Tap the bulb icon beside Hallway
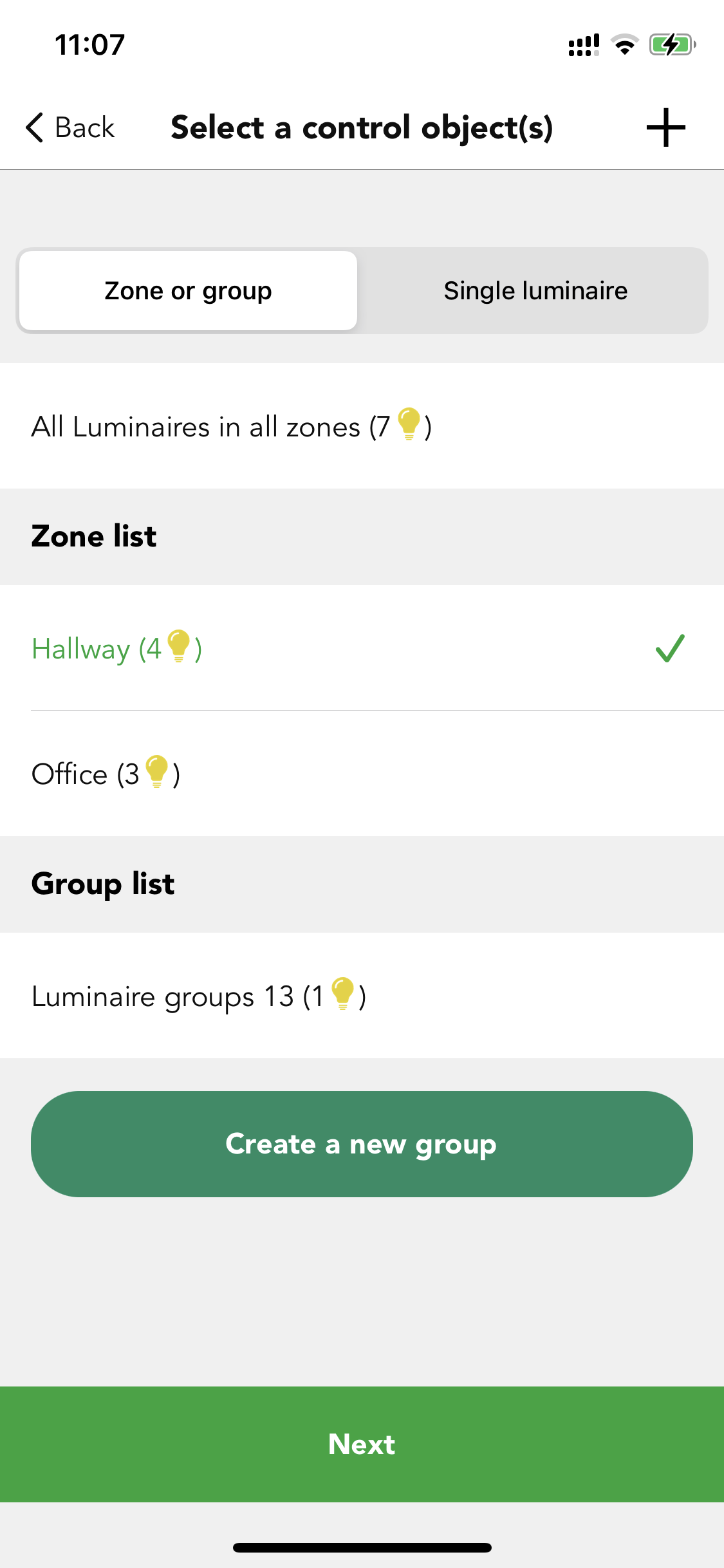Screen dimensions: 724x1568 click(x=179, y=646)
